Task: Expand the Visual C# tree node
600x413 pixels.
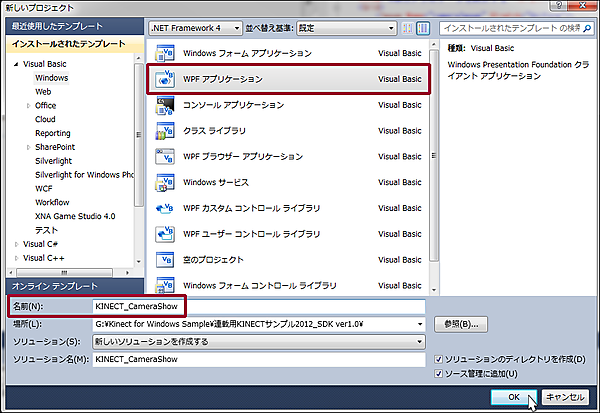Action: coord(16,244)
